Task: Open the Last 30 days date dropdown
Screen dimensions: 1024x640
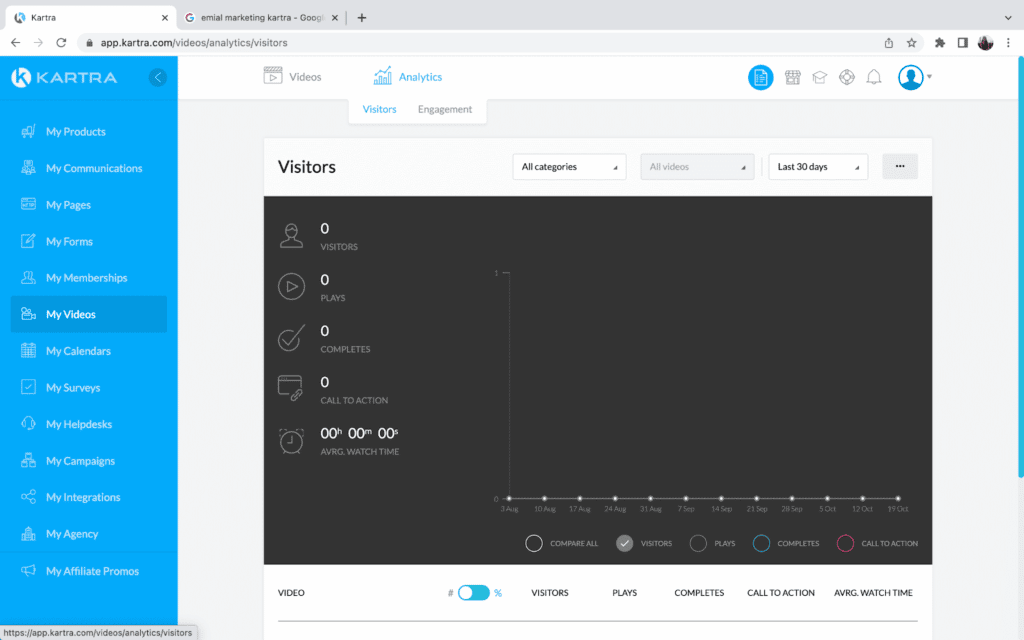Action: [818, 167]
